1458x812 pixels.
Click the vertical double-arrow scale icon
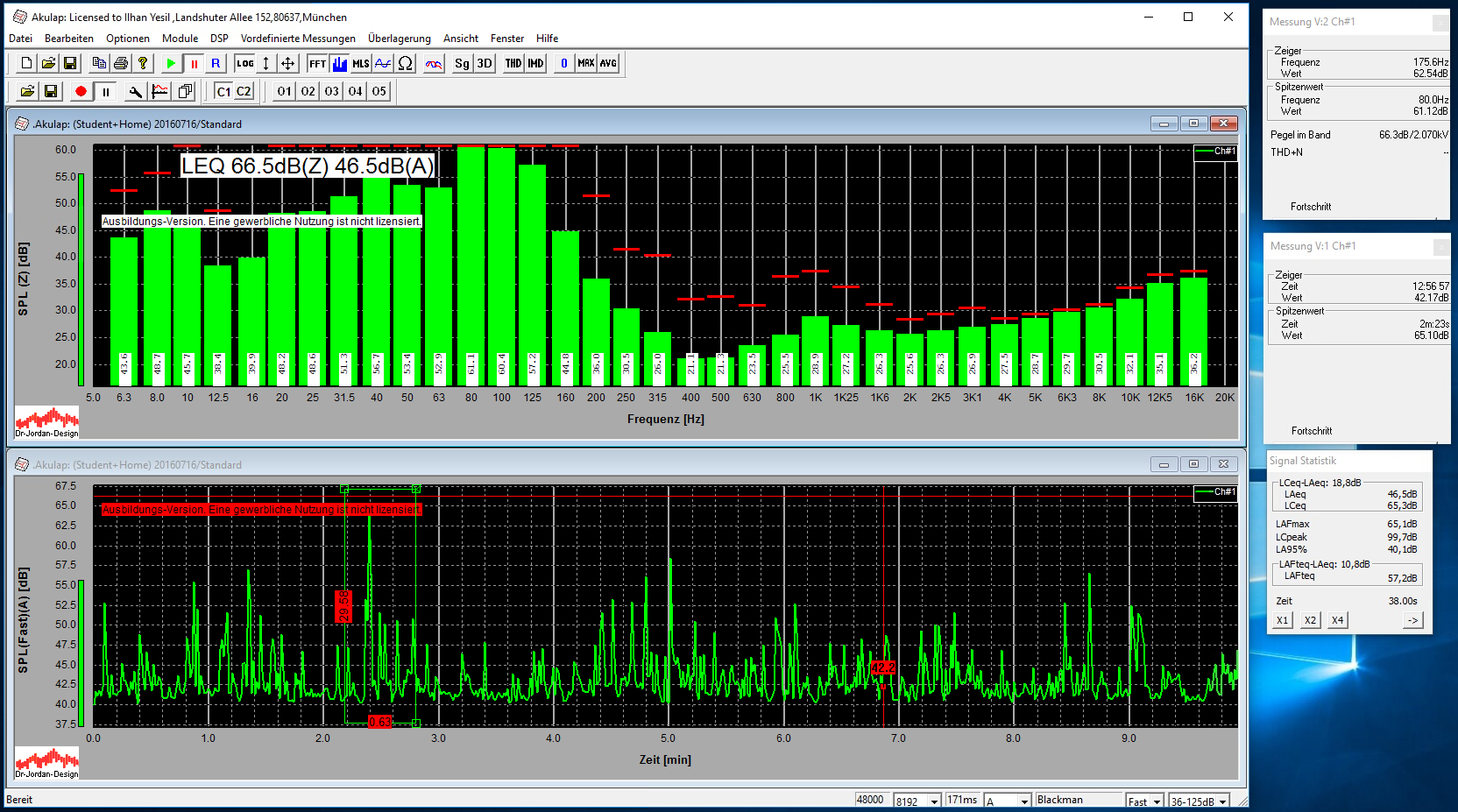click(x=266, y=63)
